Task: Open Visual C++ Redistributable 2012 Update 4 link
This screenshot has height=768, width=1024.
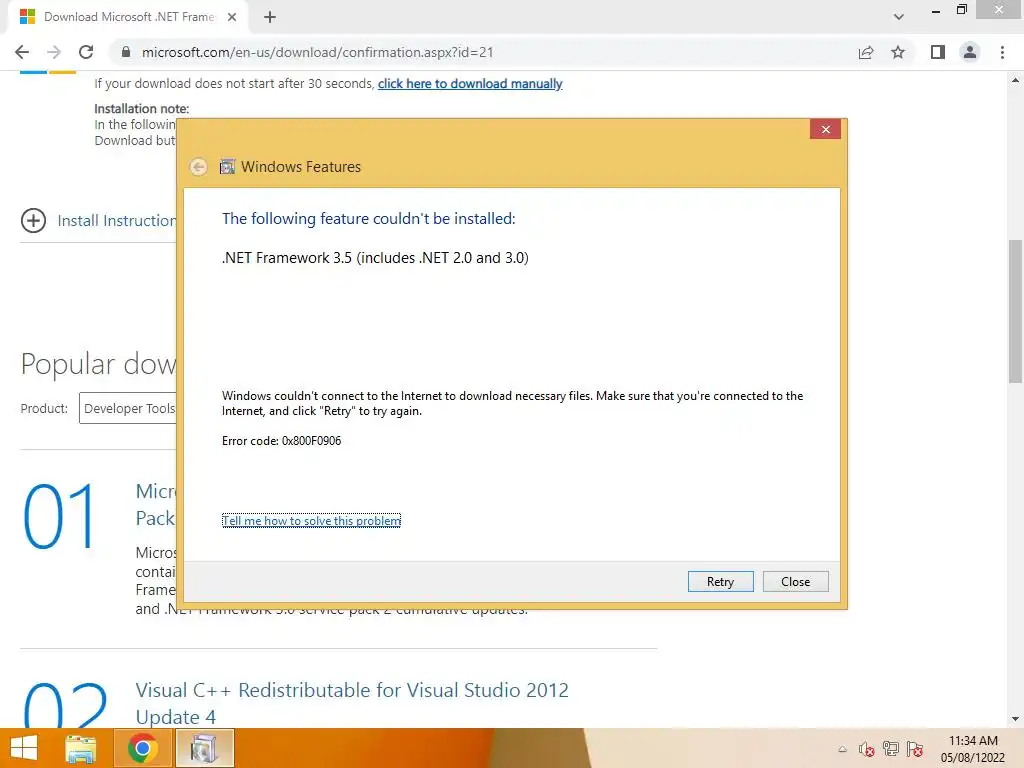Action: click(x=352, y=703)
